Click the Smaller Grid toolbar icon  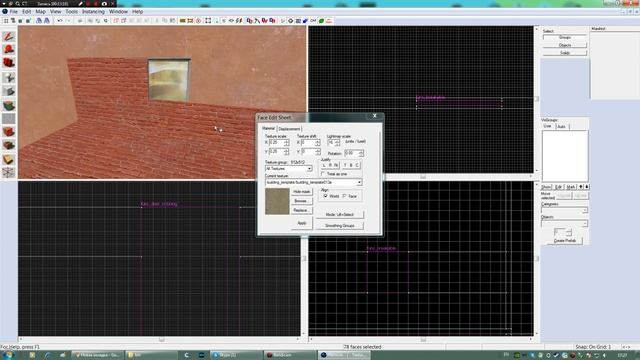(20, 20)
